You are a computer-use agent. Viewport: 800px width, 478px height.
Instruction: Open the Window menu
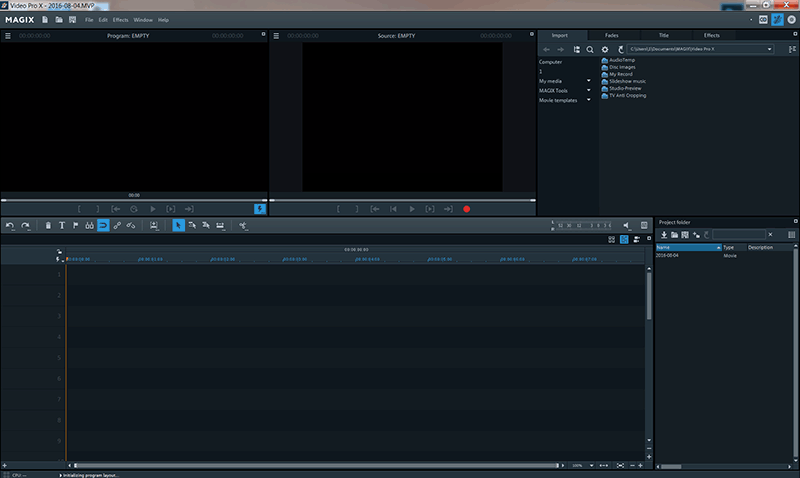(x=143, y=20)
